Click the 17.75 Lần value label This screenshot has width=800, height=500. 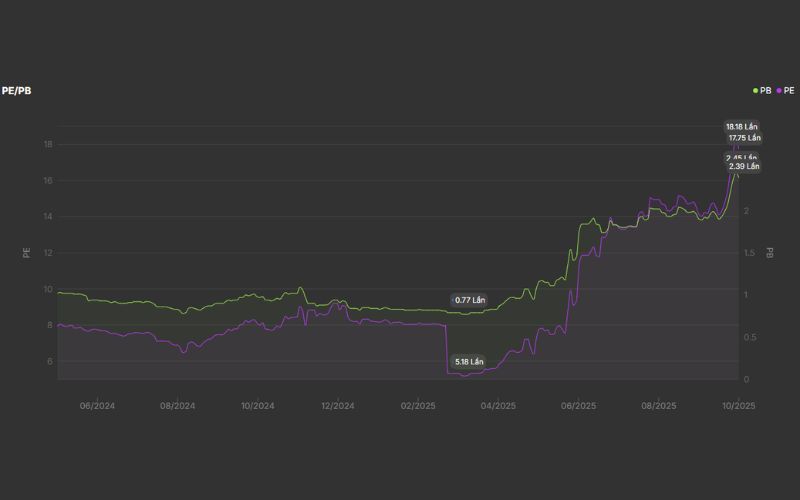click(745, 138)
